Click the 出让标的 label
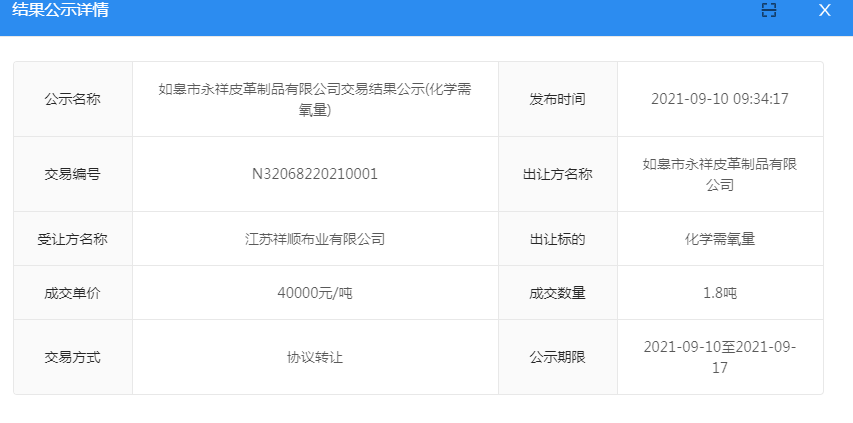This screenshot has height=423, width=853. pyautogui.click(x=557, y=239)
